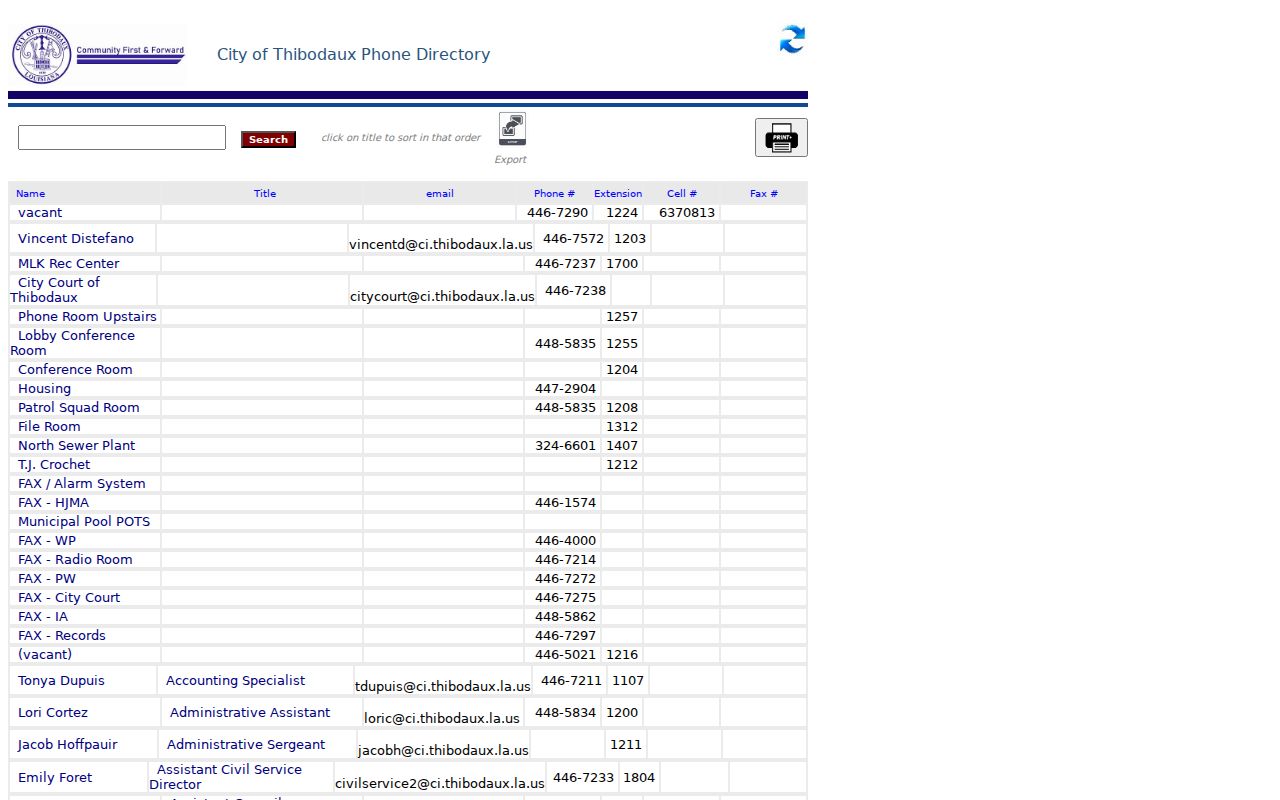Click T.J. Crochet name

coord(54,465)
